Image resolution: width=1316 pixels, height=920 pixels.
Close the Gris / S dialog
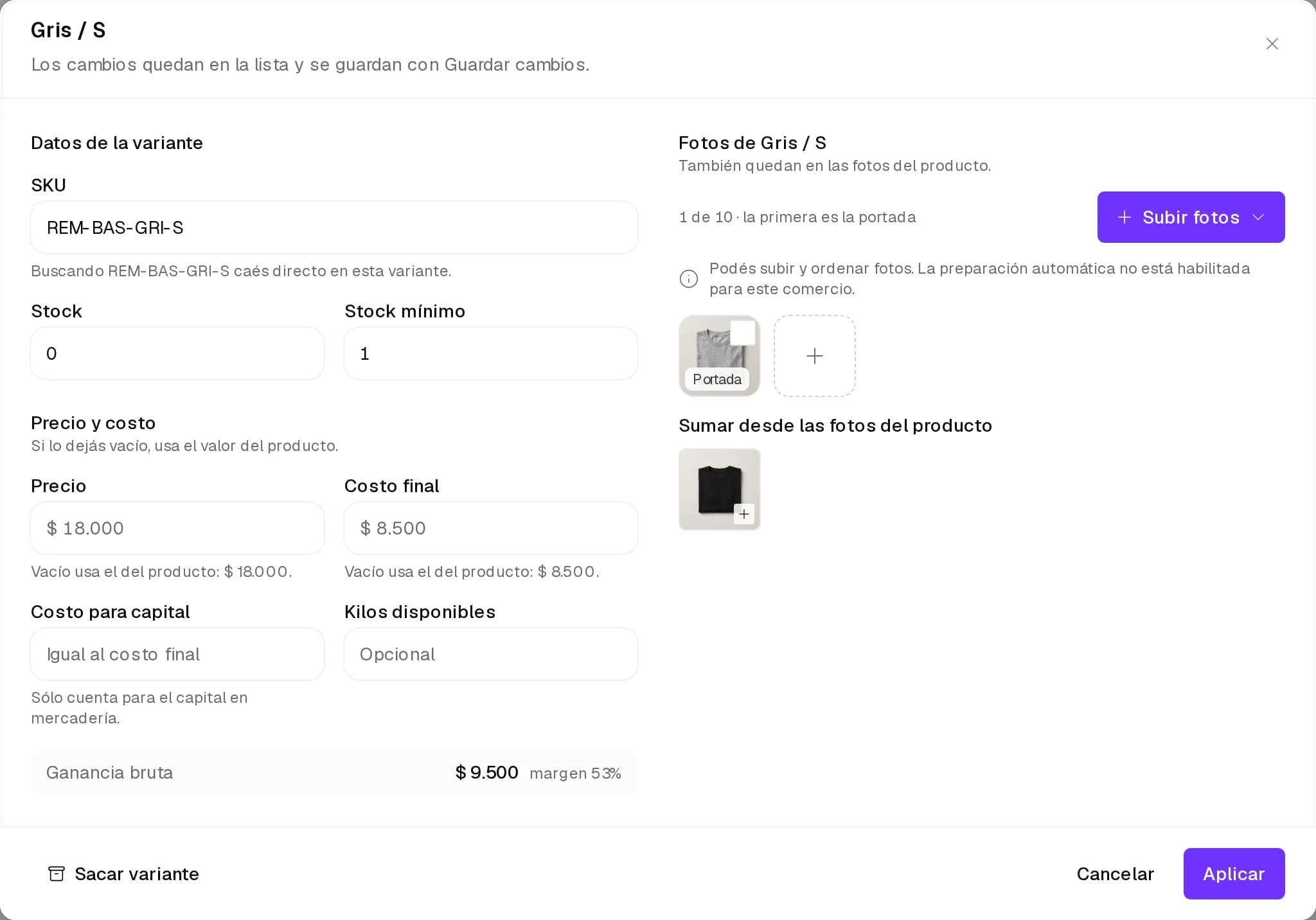[x=1272, y=44]
